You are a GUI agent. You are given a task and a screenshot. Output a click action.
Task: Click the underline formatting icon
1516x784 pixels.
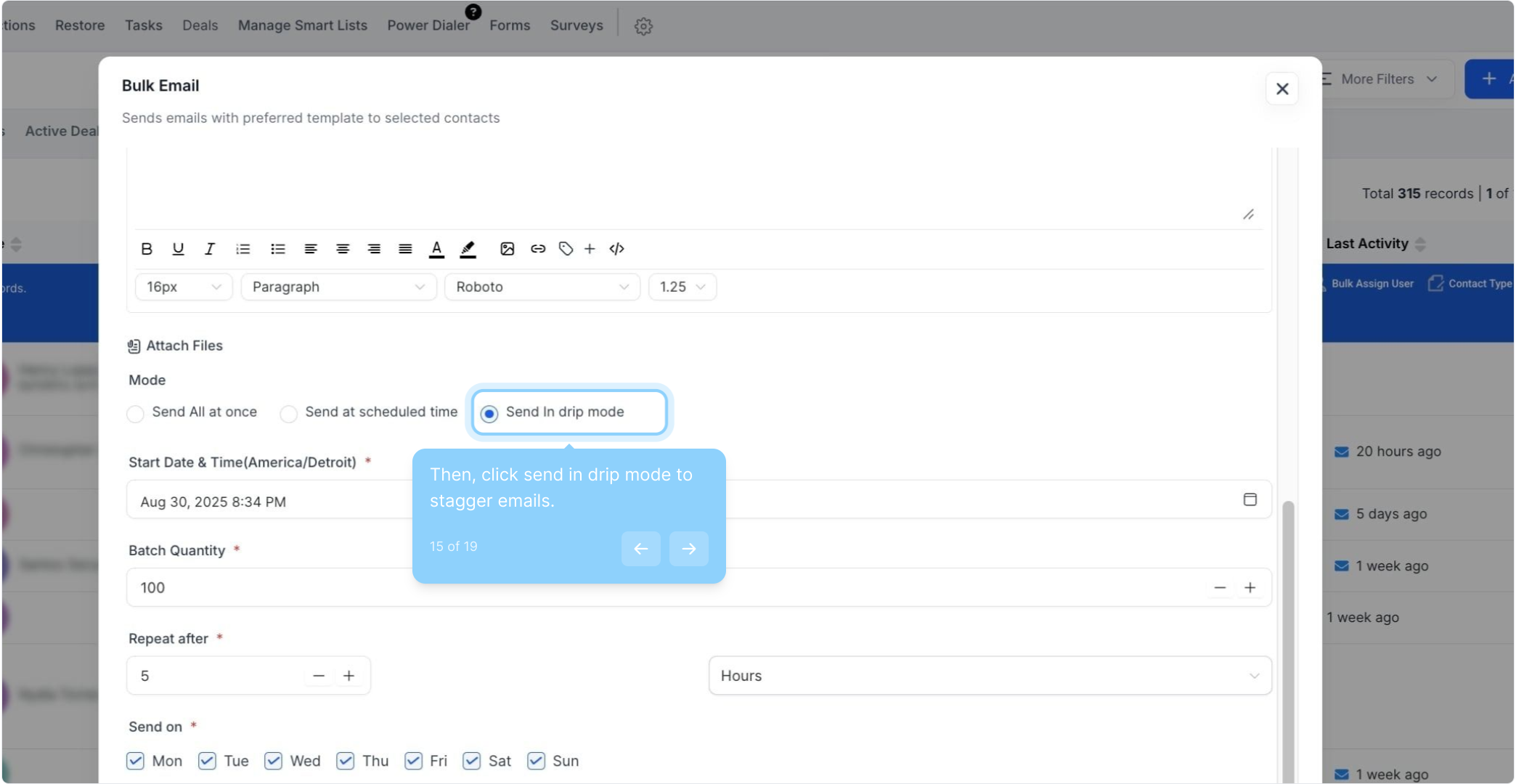coord(178,249)
